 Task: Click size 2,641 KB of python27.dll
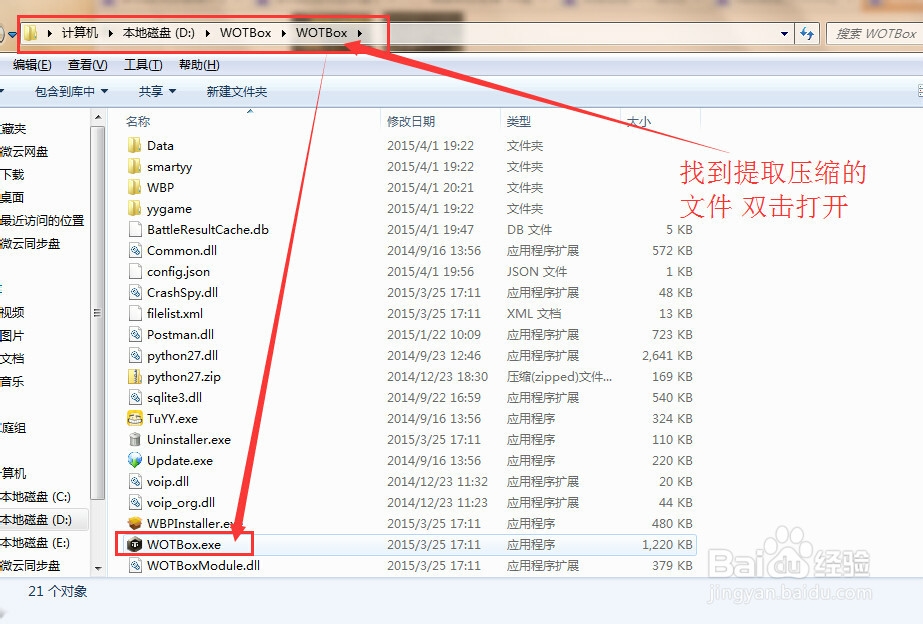click(x=667, y=356)
